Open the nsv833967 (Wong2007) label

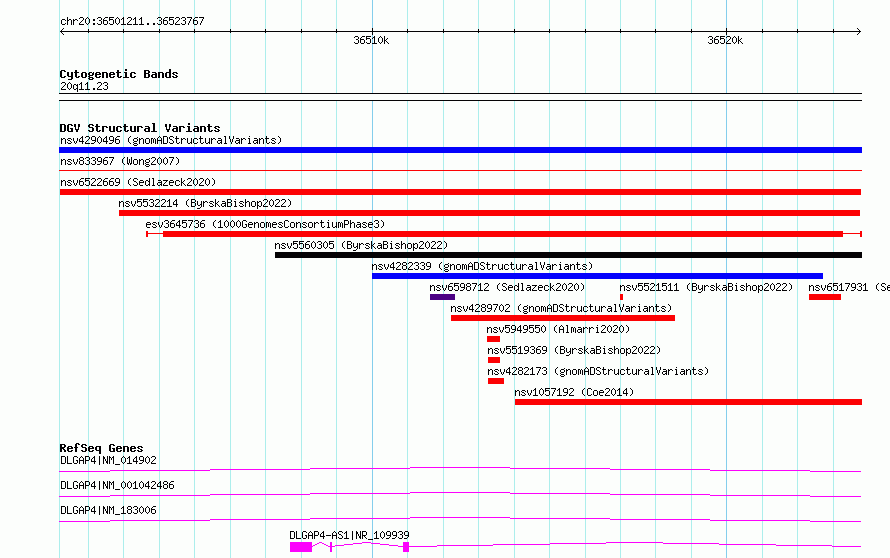click(120, 161)
